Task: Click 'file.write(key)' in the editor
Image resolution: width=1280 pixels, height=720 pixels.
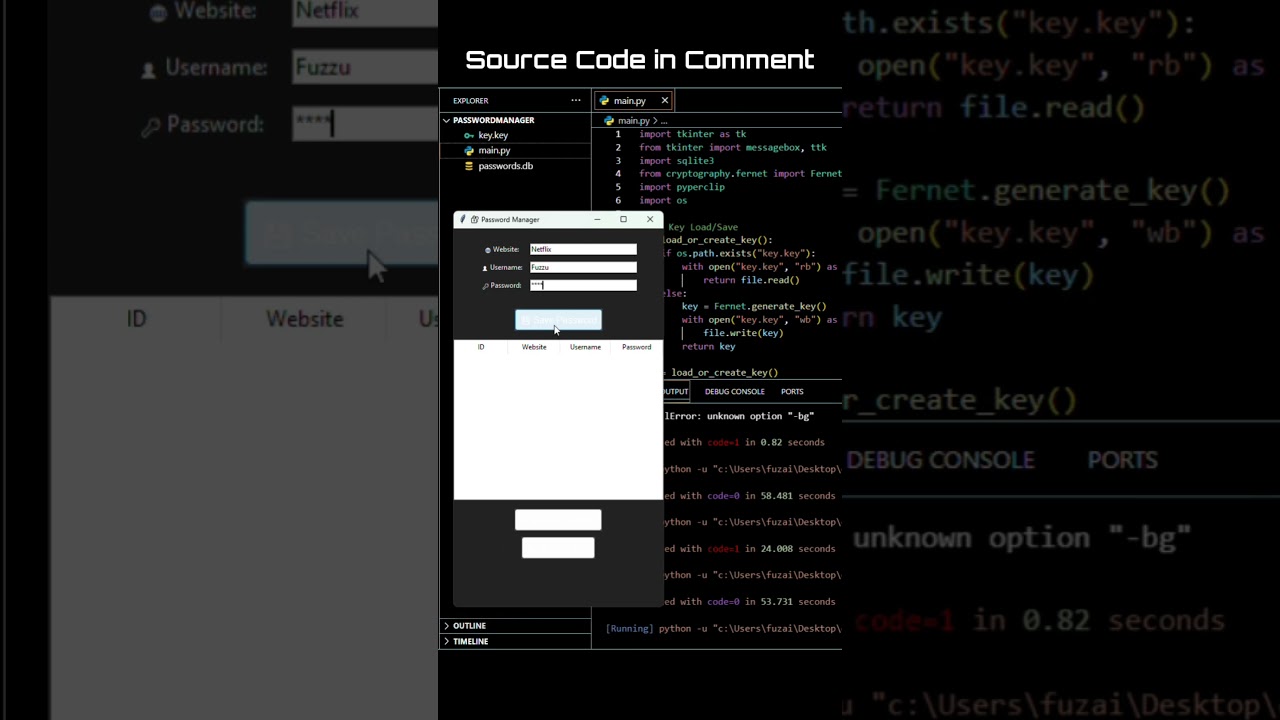Action: click(x=743, y=333)
